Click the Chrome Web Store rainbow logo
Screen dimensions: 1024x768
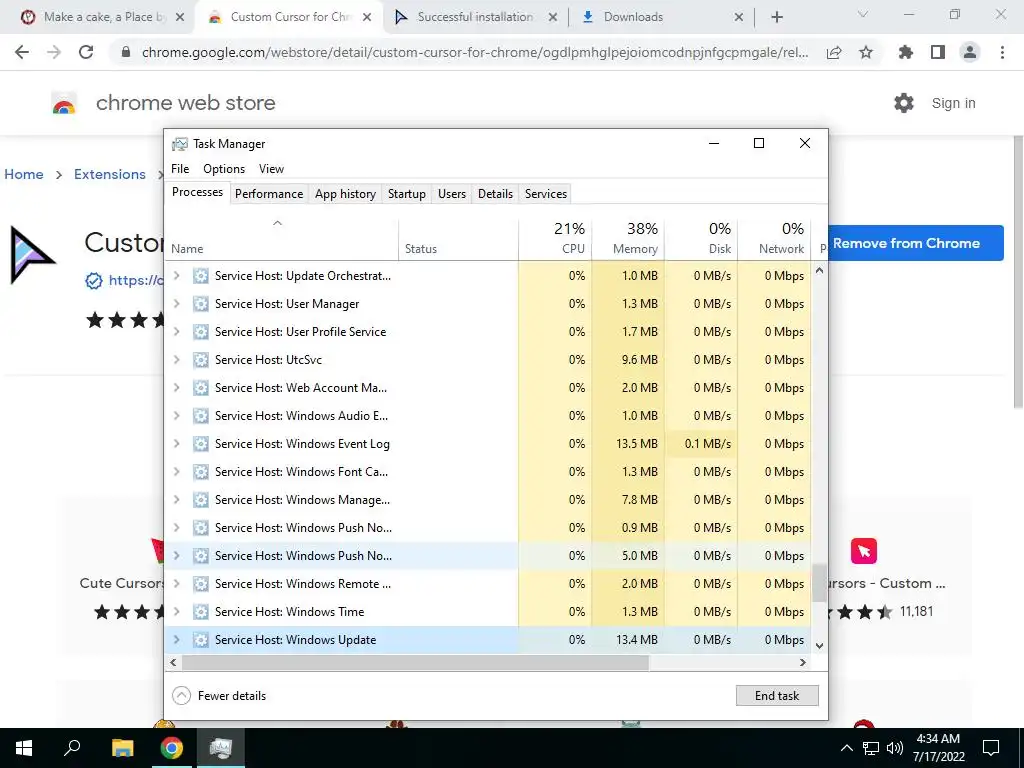pyautogui.click(x=64, y=104)
